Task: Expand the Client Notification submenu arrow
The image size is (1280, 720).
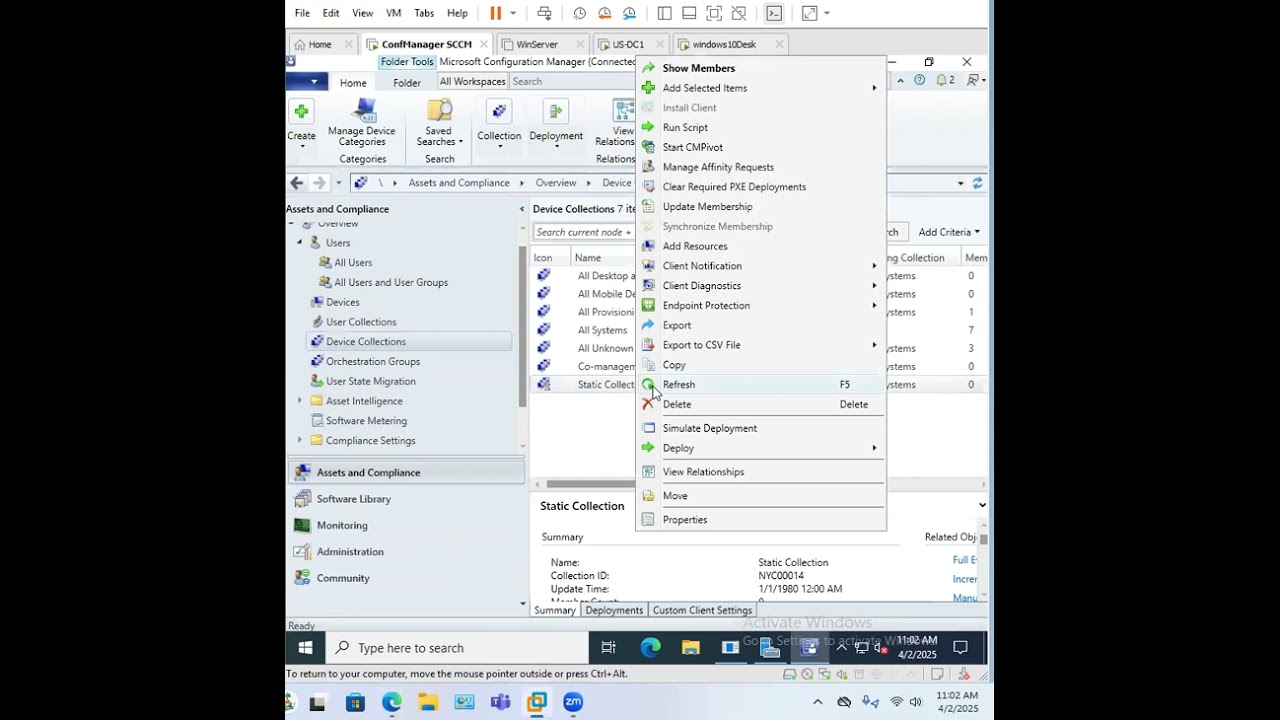Action: [874, 266]
